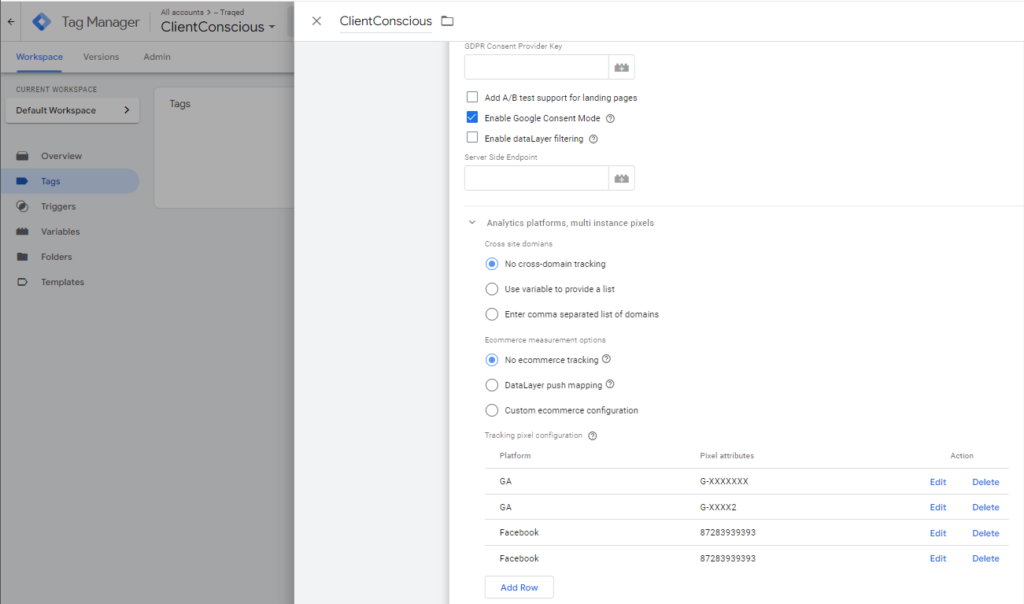Enable A/B test support for landing pages
The image size is (1024, 604).
tap(472, 98)
